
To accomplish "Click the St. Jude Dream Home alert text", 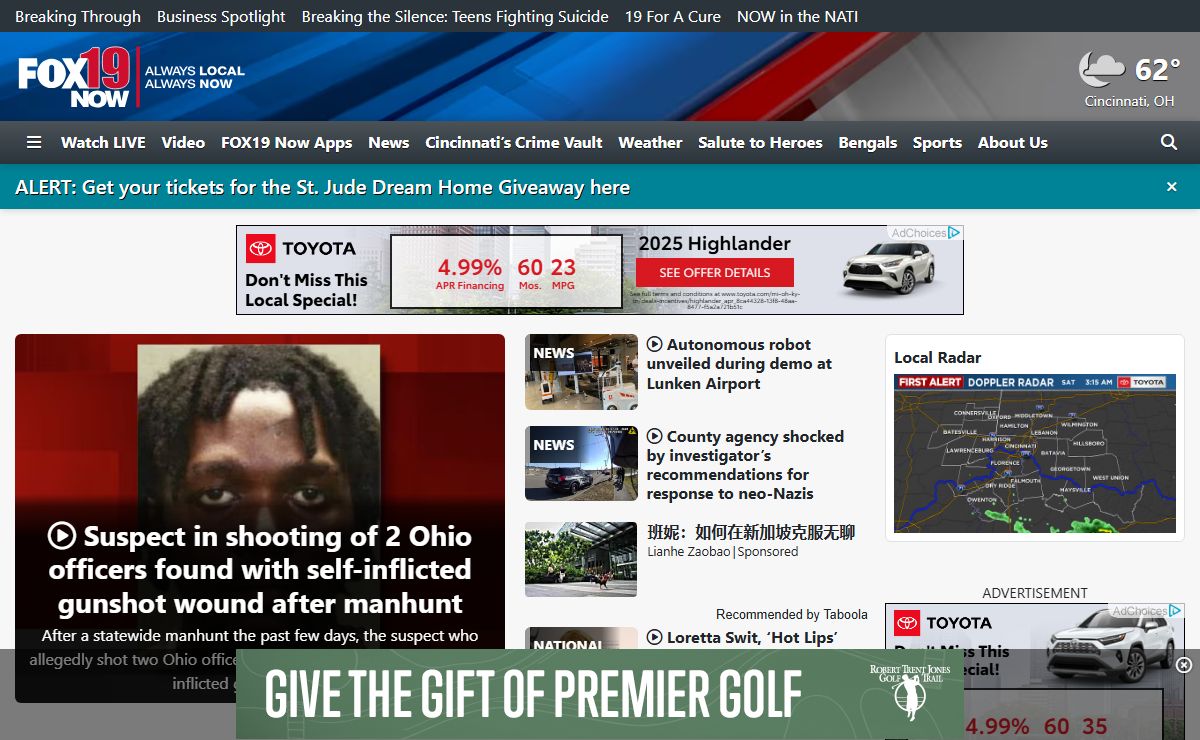I will [x=323, y=187].
